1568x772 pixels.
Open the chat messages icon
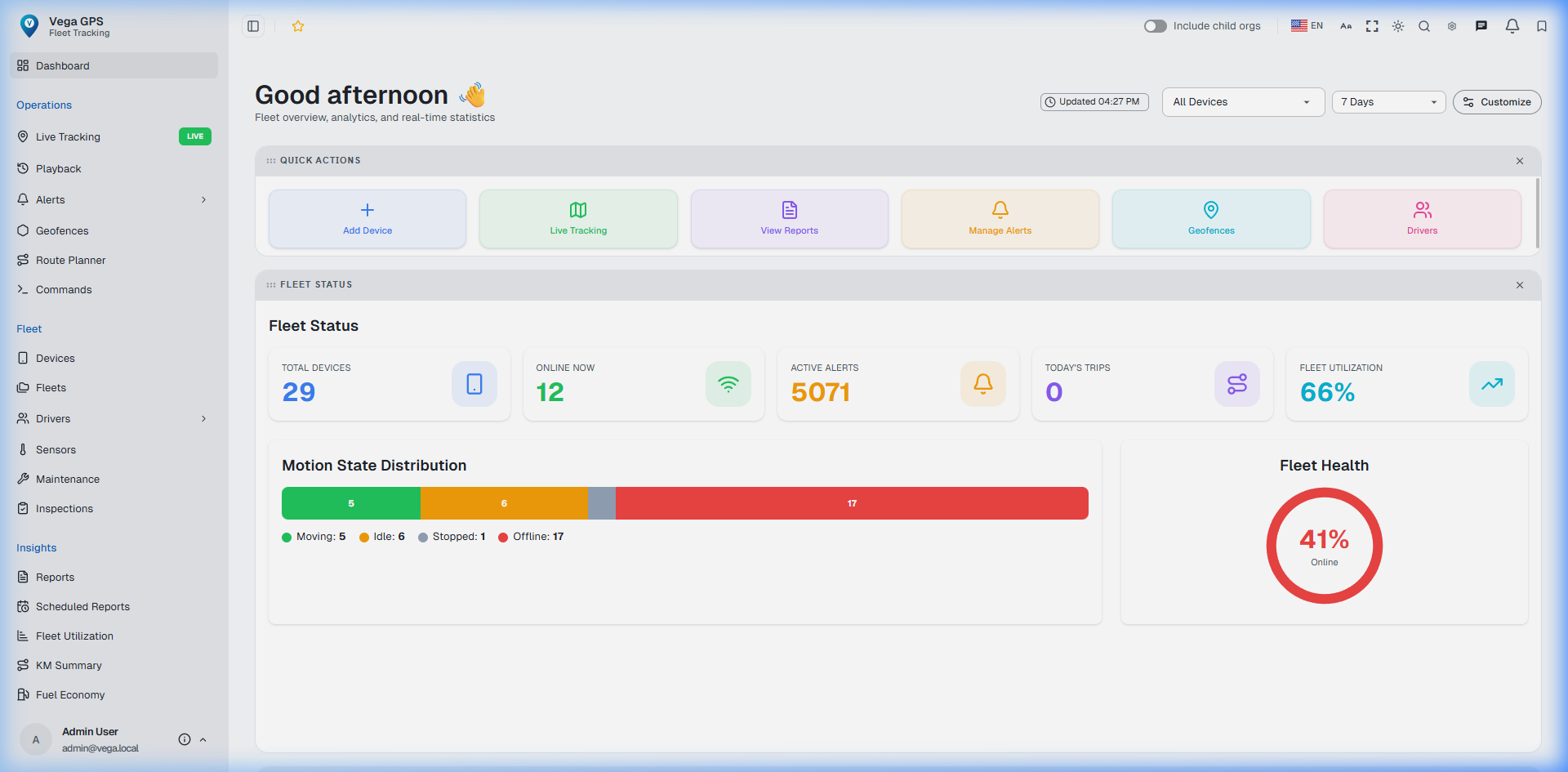[1481, 26]
